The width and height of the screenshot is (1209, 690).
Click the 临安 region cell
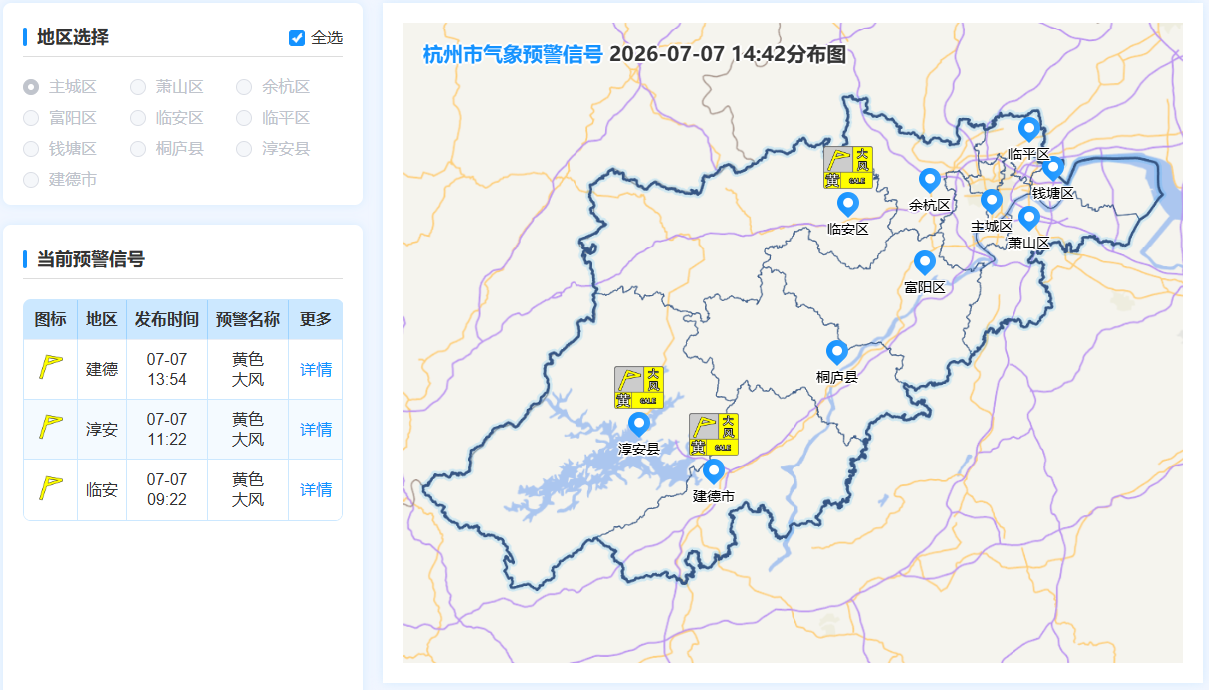102,490
